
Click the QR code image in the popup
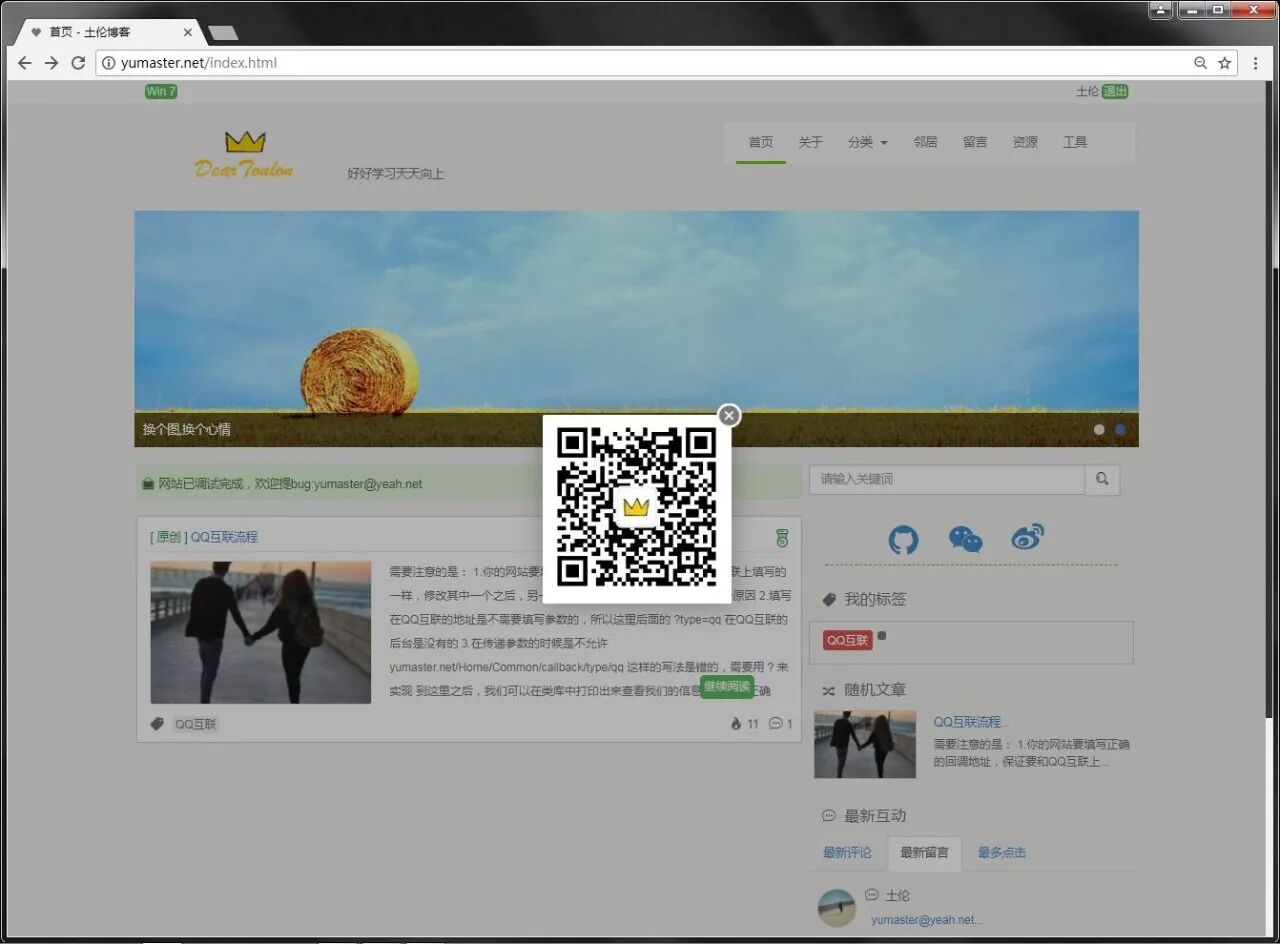pyautogui.click(x=637, y=508)
